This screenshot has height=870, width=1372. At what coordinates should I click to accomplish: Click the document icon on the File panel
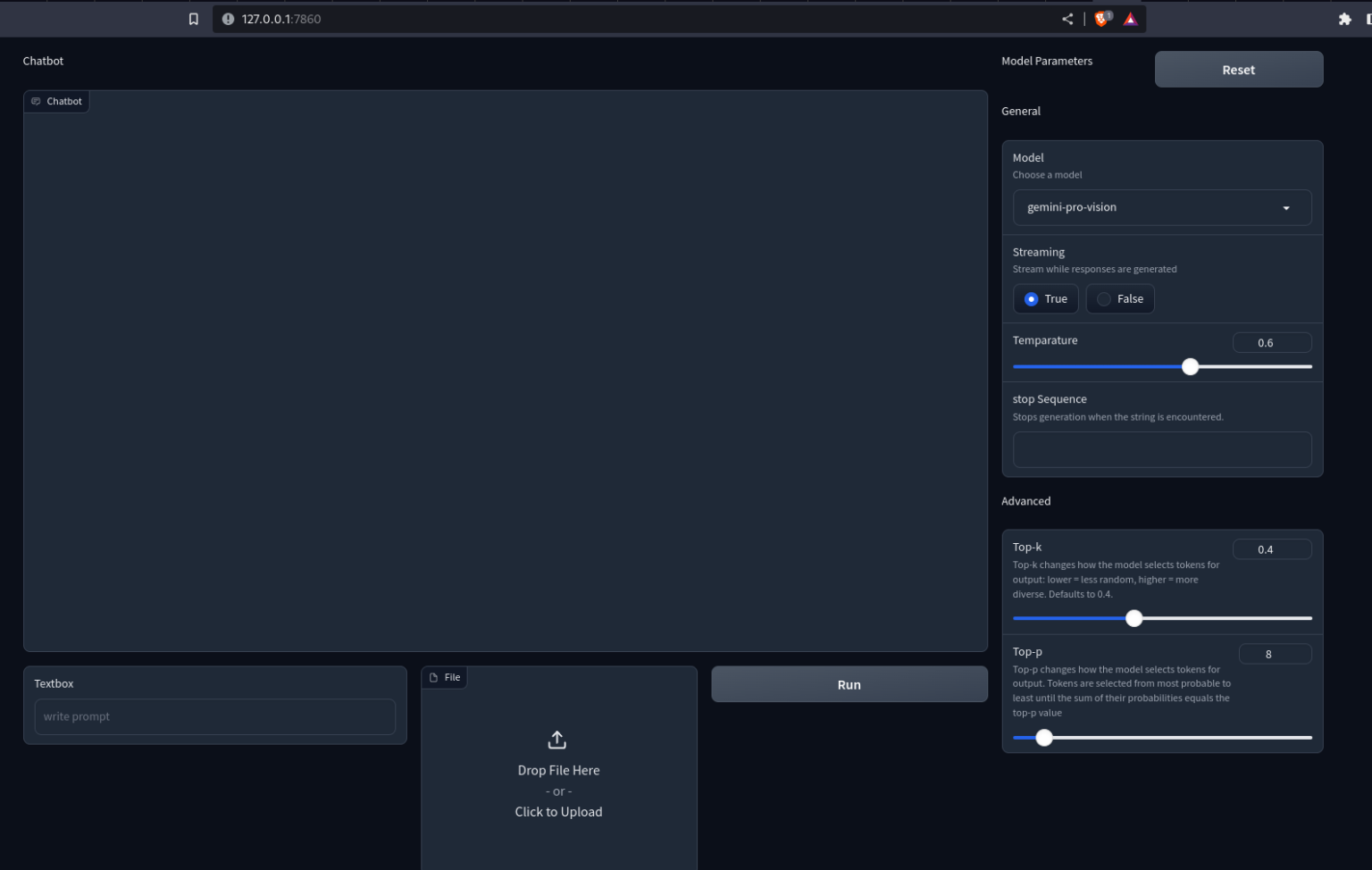tap(434, 677)
